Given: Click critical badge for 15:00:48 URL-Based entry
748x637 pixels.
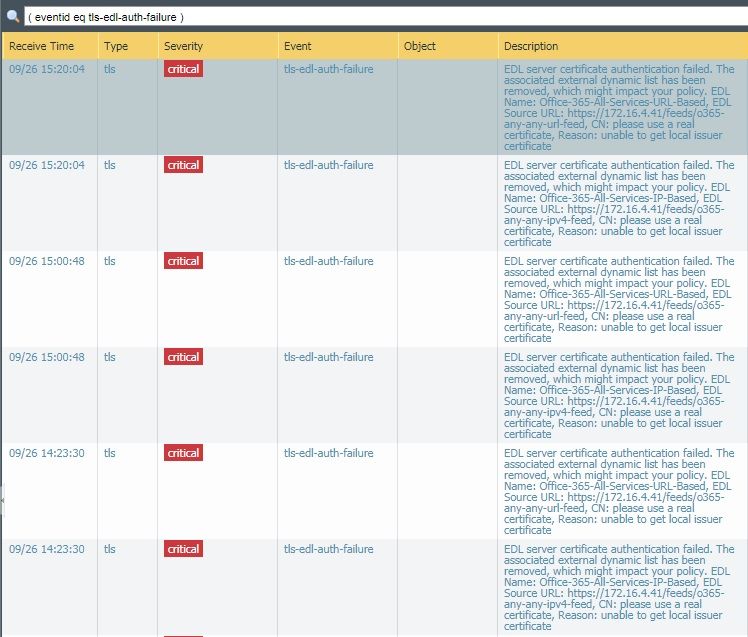Looking at the screenshot, I should [x=183, y=261].
